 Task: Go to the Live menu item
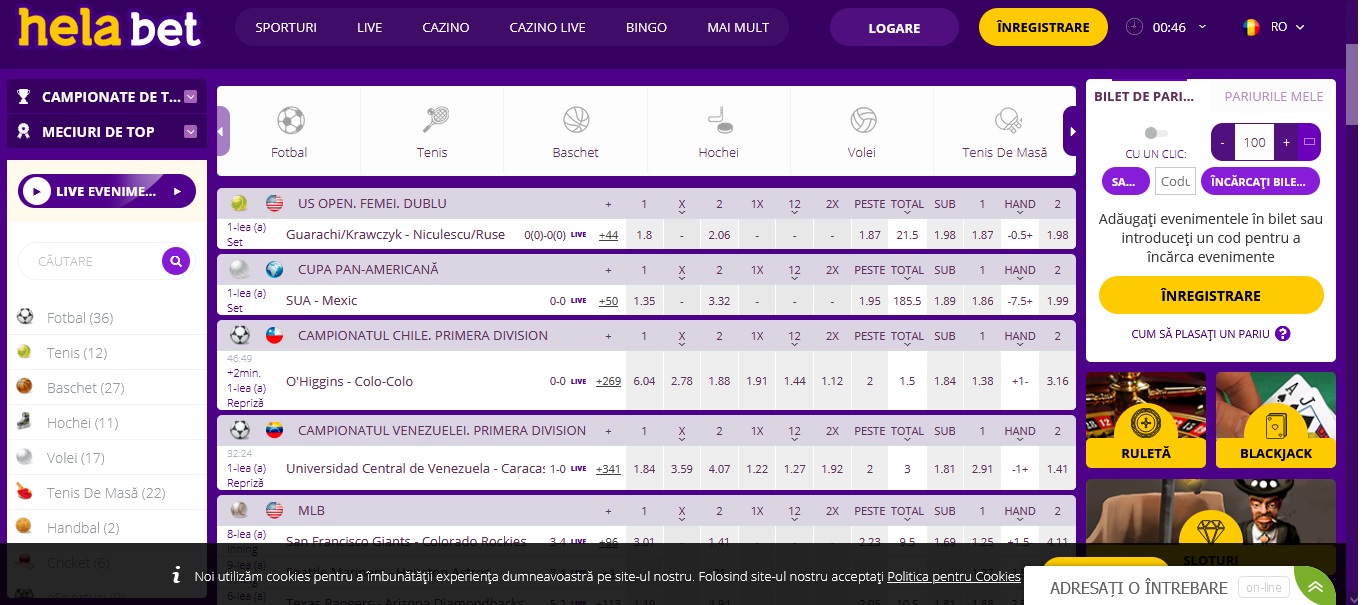[x=370, y=27]
